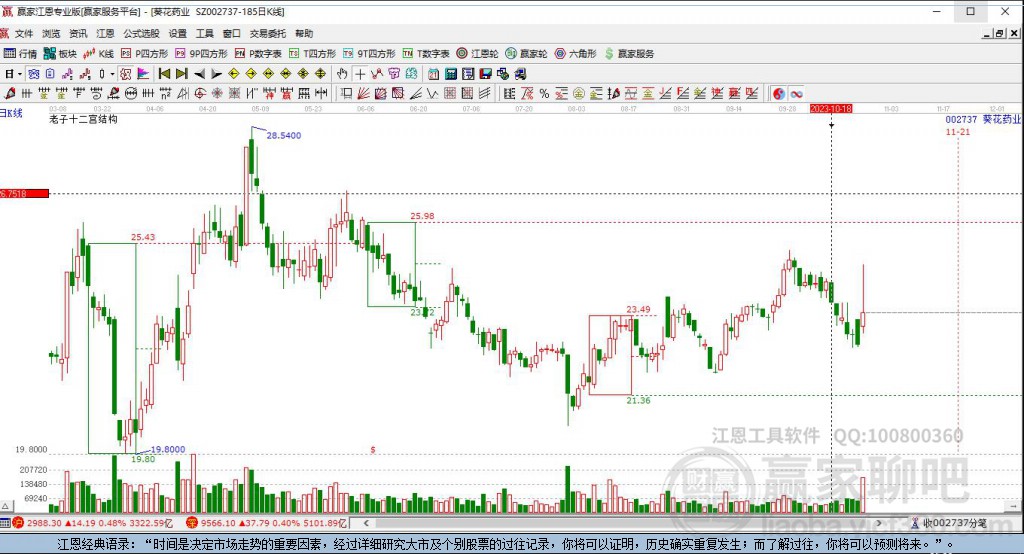
Task: Open the 江恩 menu
Action: (x=105, y=33)
